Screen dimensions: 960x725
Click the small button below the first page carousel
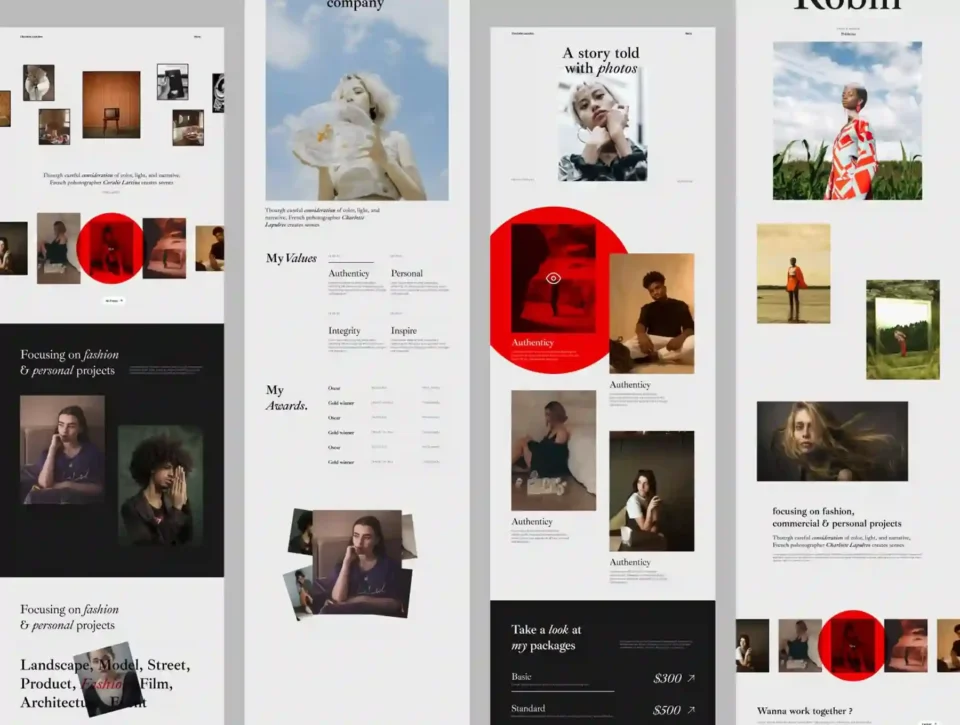[x=114, y=300]
